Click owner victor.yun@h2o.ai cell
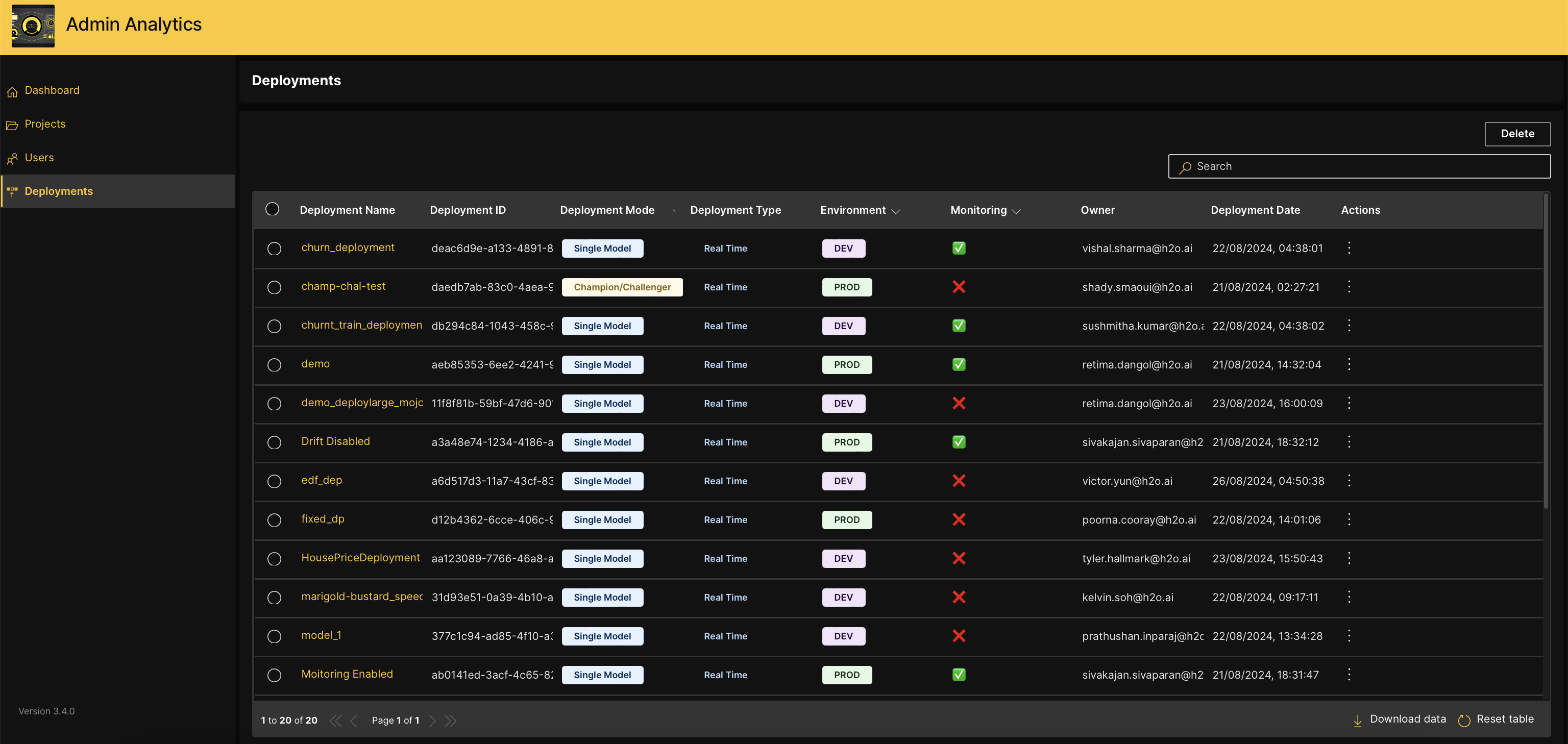The image size is (1568, 744). pyautogui.click(x=1126, y=481)
